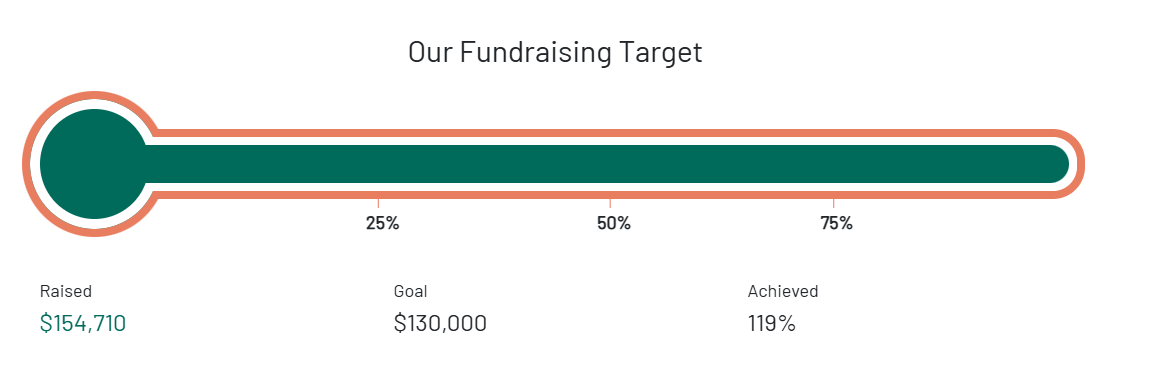Image resolution: width=1155 pixels, height=380 pixels.
Task: Click the tick mark above 50%
Action: tap(610, 203)
